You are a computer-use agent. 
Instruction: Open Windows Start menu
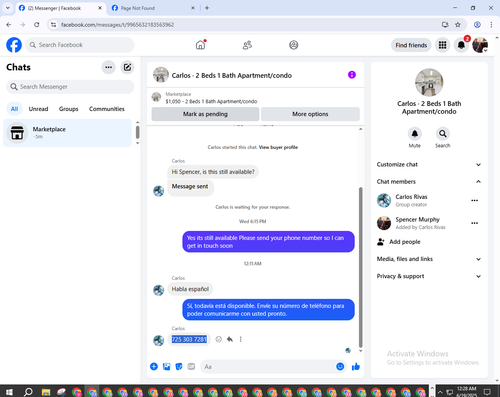pyautogui.click(x=9, y=392)
